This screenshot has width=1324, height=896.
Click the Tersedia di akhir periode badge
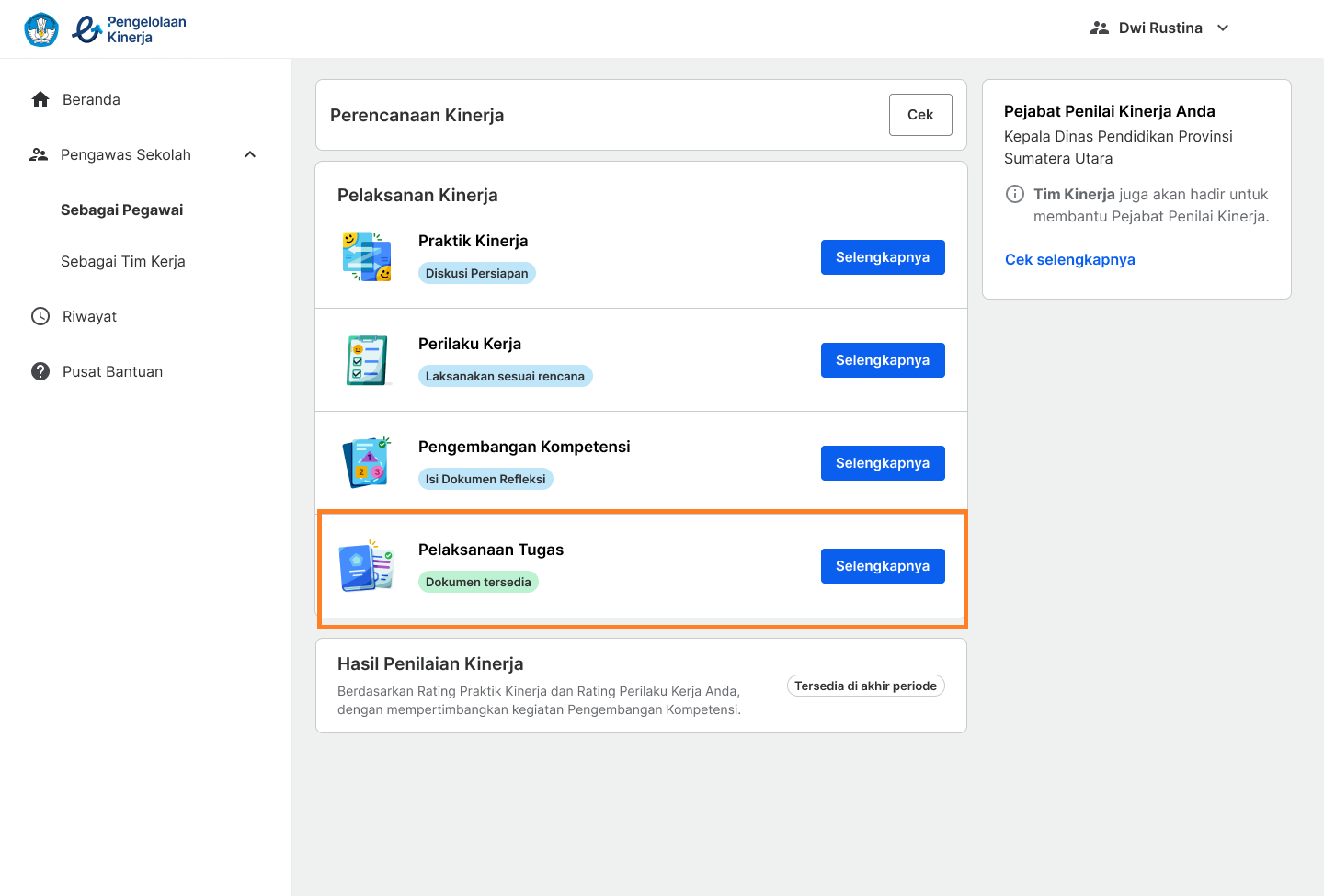click(866, 686)
